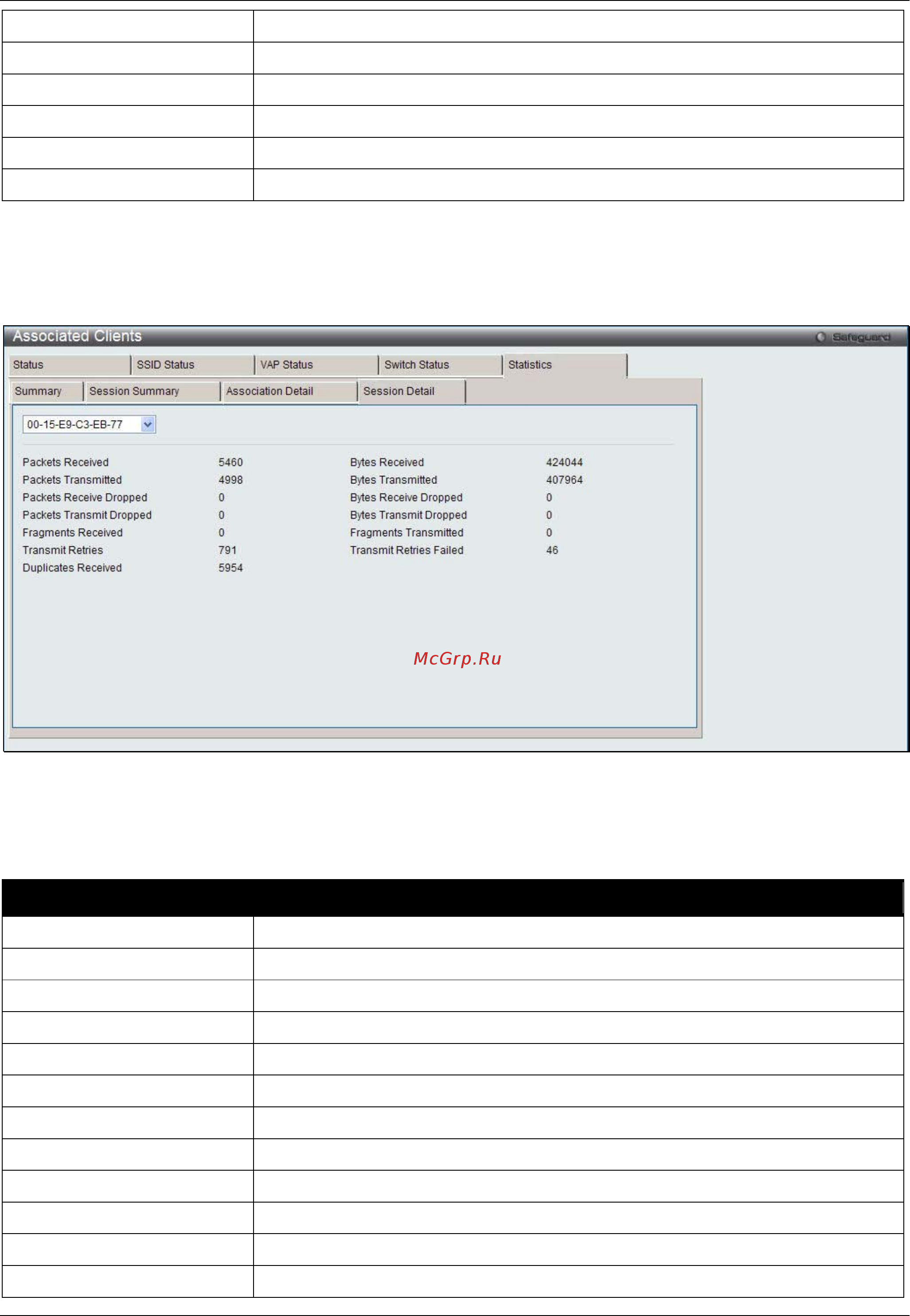Open the MAC address dropdown arrow
The image size is (910, 1316).
tap(148, 424)
